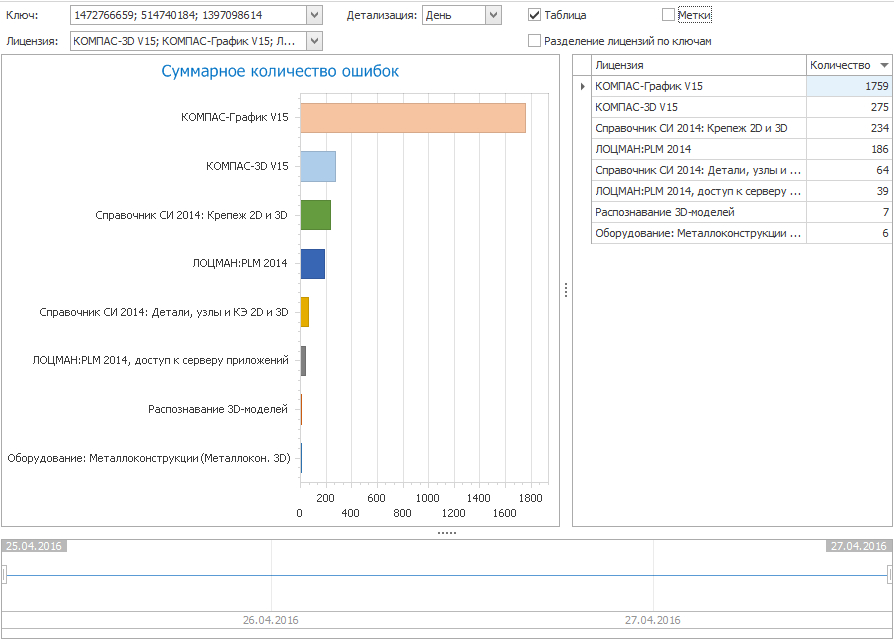Expand the Детализация dropdown

492,15
